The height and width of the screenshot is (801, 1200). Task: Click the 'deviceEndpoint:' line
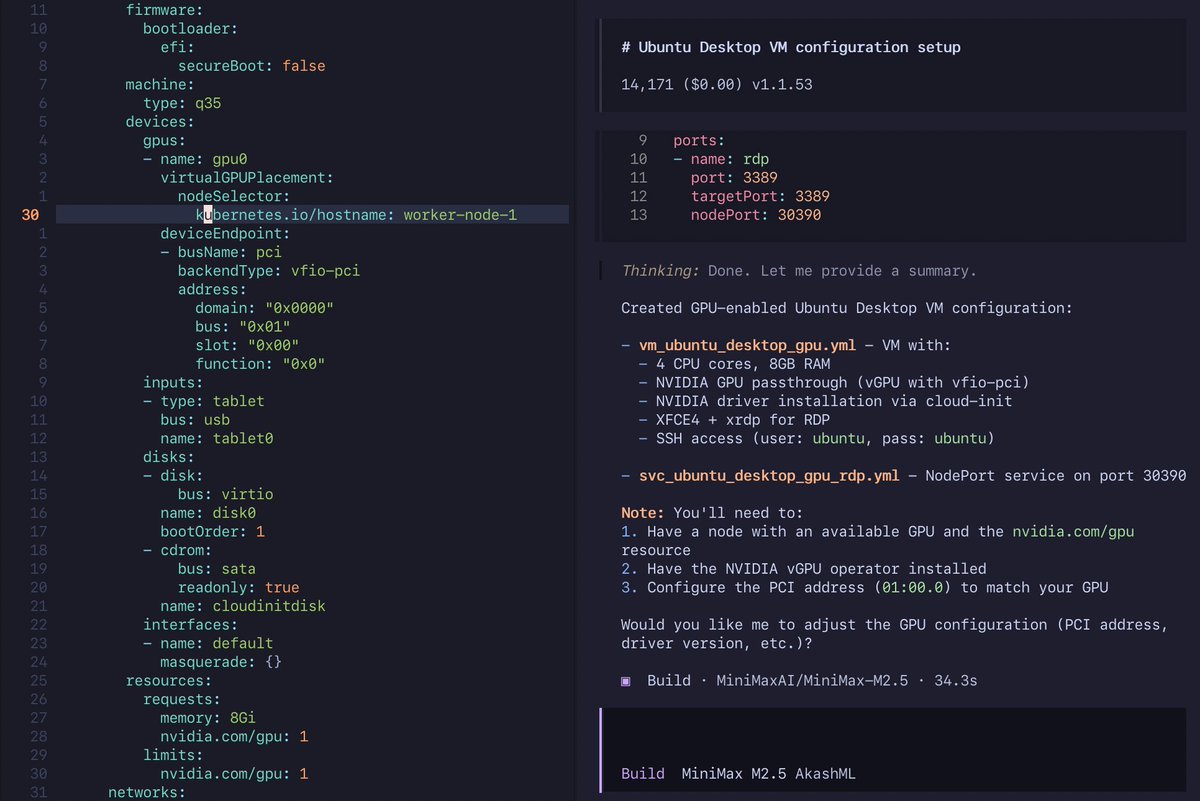(x=225, y=233)
